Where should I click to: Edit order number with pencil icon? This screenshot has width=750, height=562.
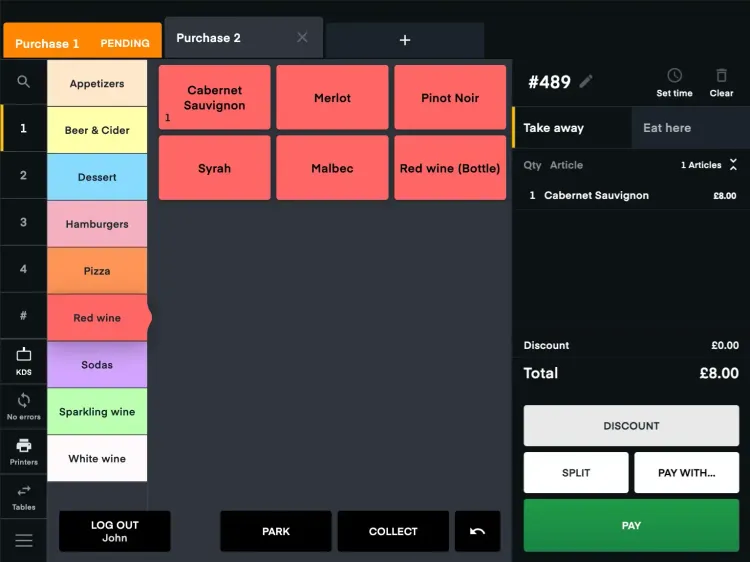click(586, 82)
